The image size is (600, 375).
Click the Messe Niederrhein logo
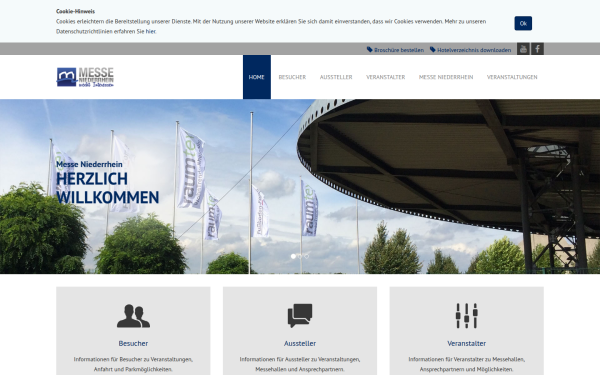click(x=85, y=77)
